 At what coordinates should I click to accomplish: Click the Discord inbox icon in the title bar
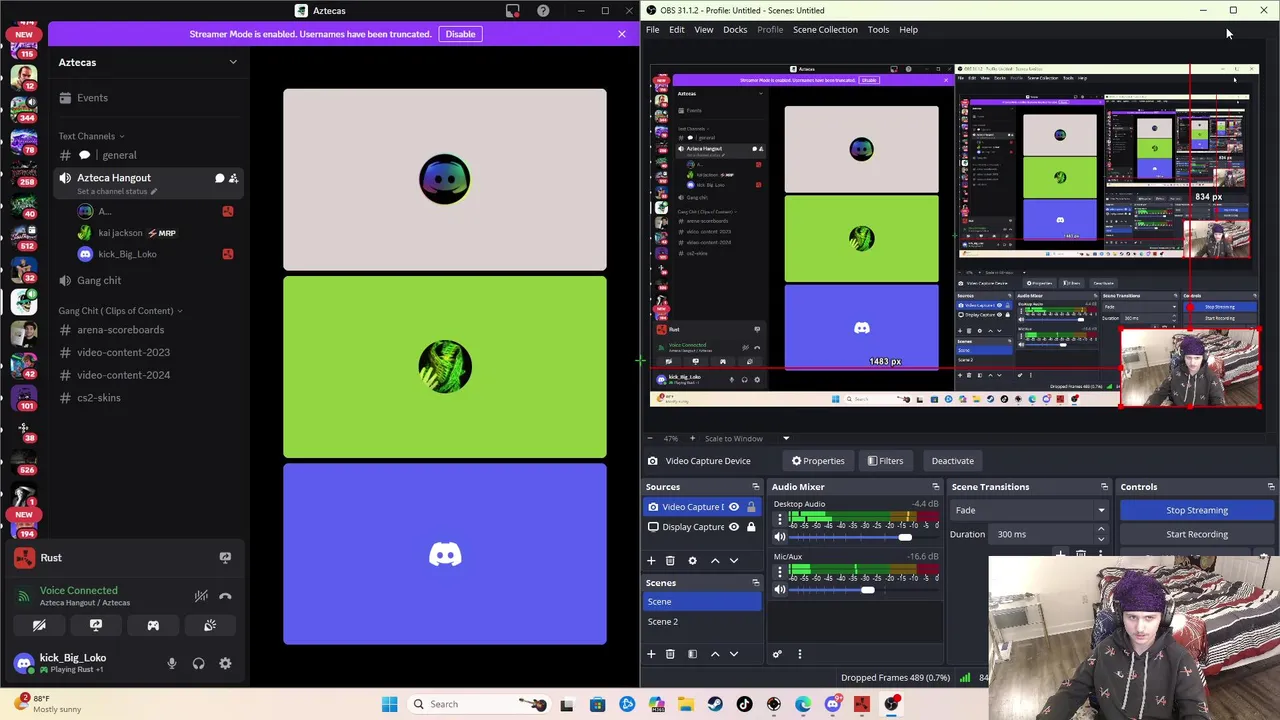tap(513, 11)
